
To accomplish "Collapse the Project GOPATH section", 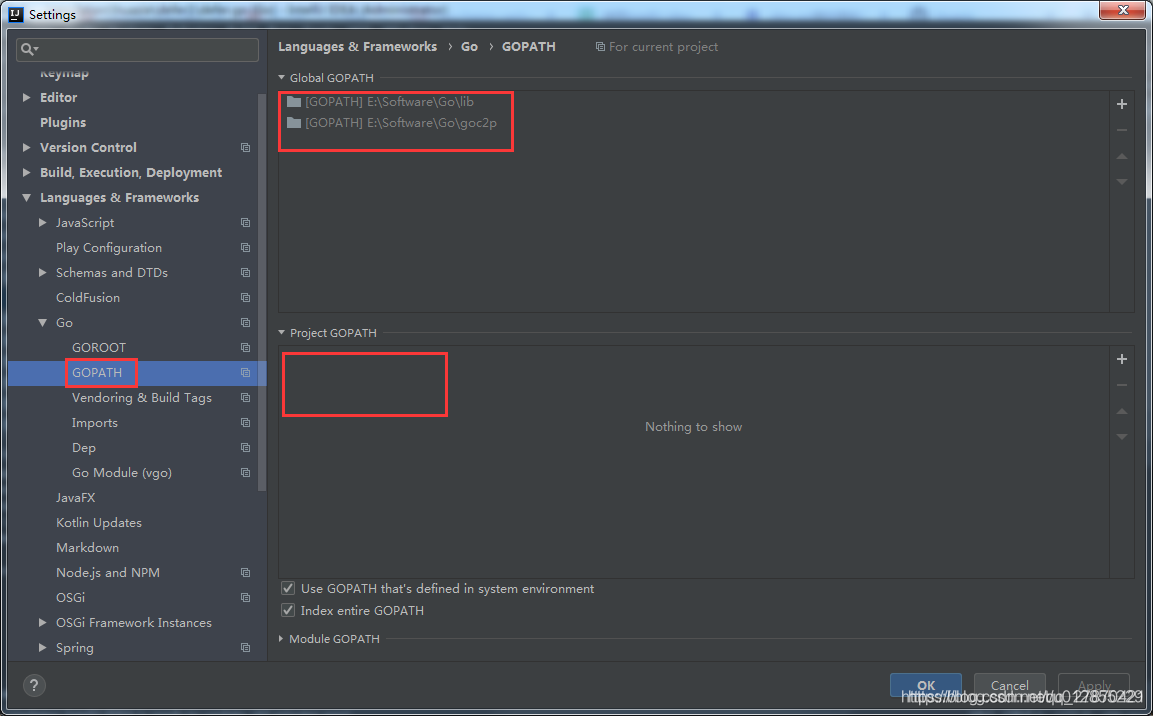I will (x=282, y=332).
